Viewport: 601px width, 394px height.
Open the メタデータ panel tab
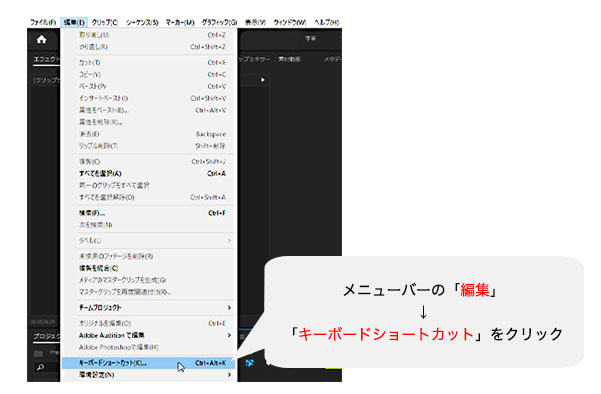point(332,59)
